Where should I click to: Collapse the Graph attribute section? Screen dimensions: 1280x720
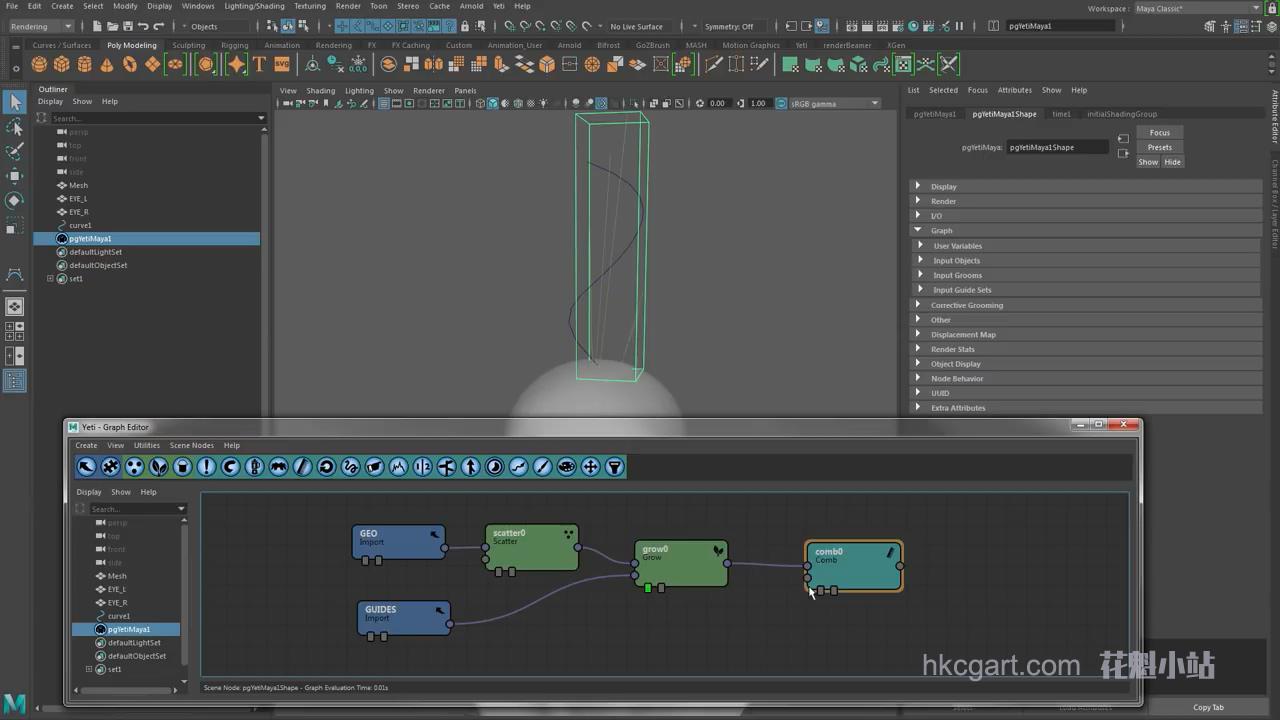point(918,230)
